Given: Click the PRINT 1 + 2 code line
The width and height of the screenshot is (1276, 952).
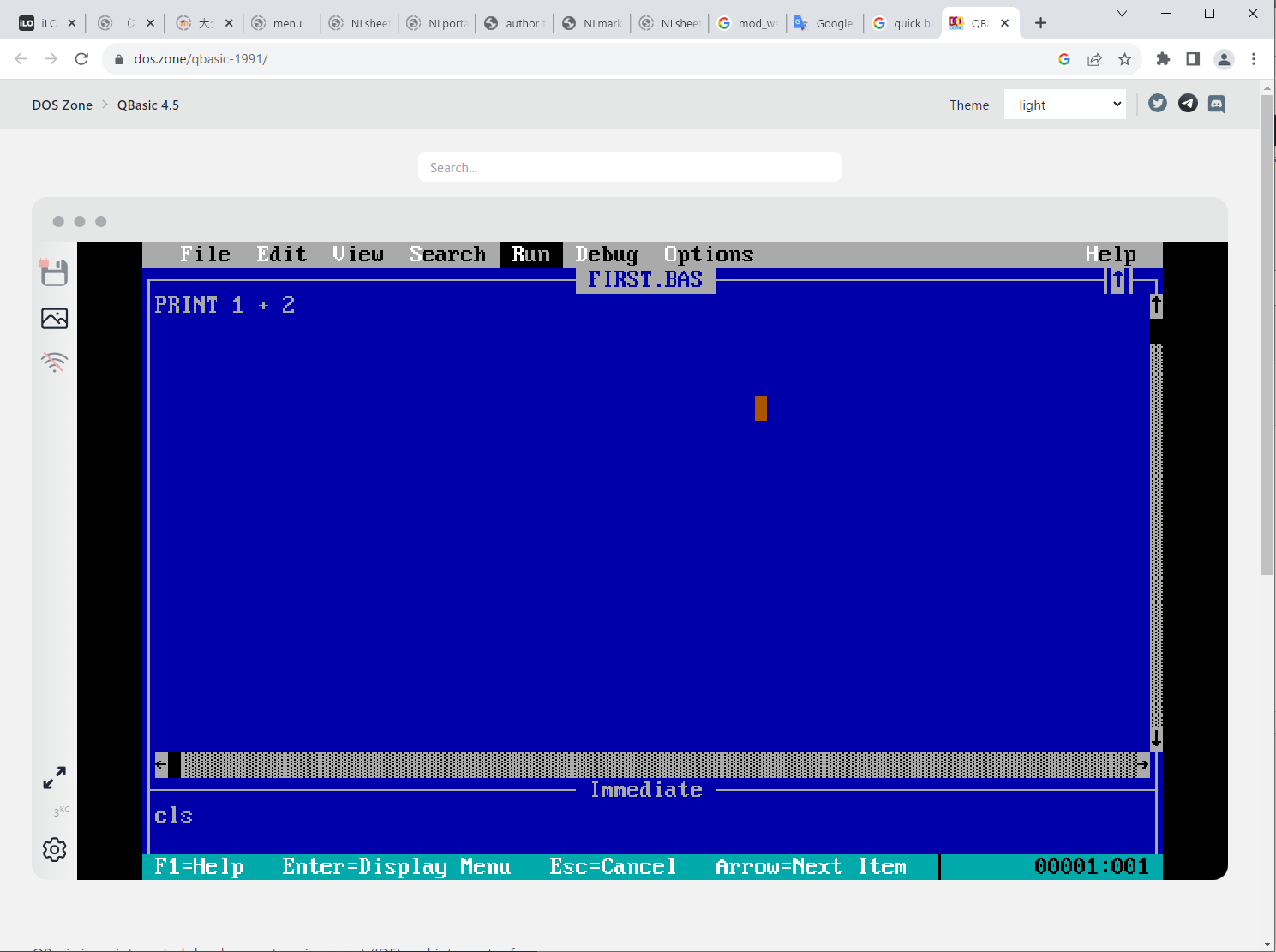Looking at the screenshot, I should click(x=225, y=305).
